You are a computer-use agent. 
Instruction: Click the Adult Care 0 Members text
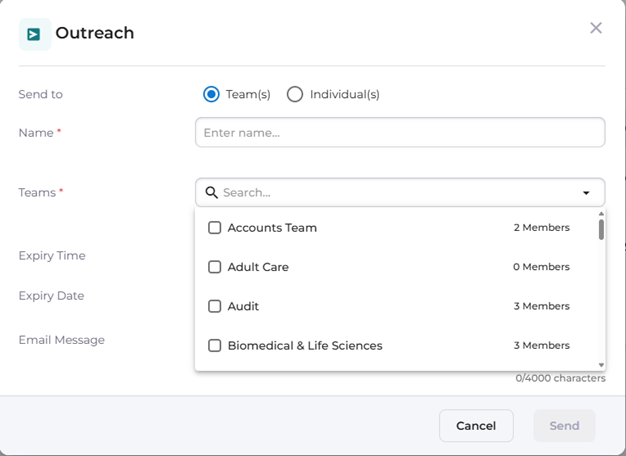click(541, 267)
